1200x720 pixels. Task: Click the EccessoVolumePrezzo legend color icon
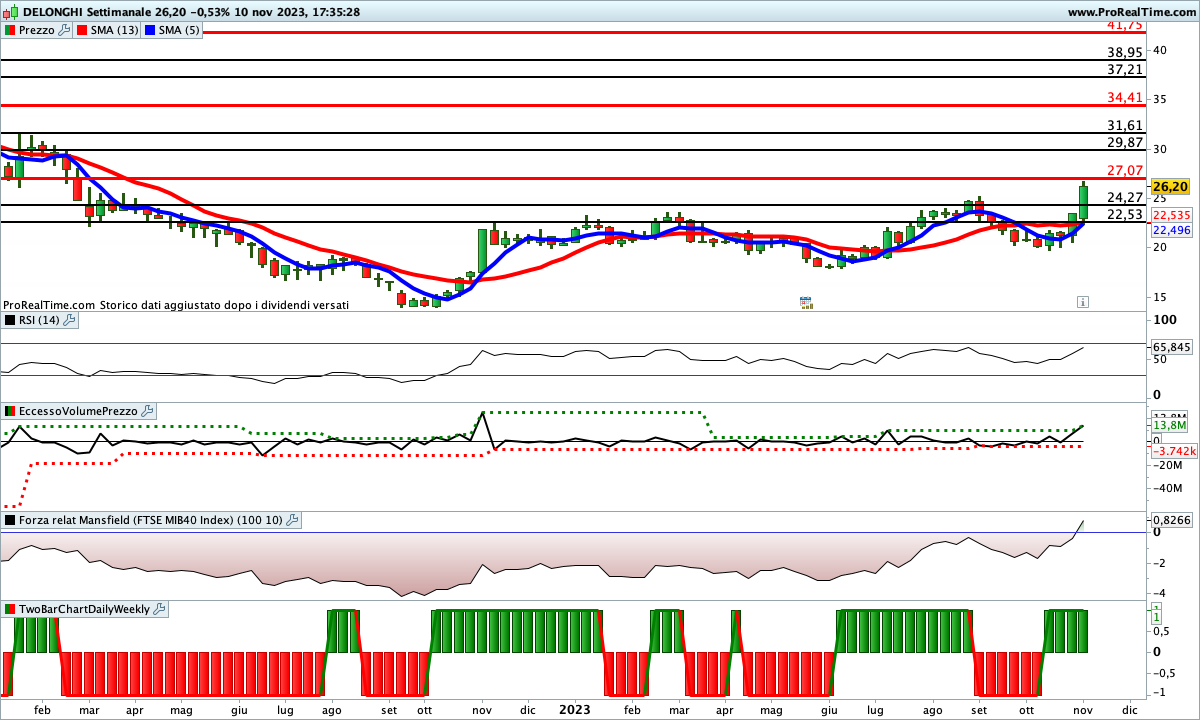[x=10, y=411]
